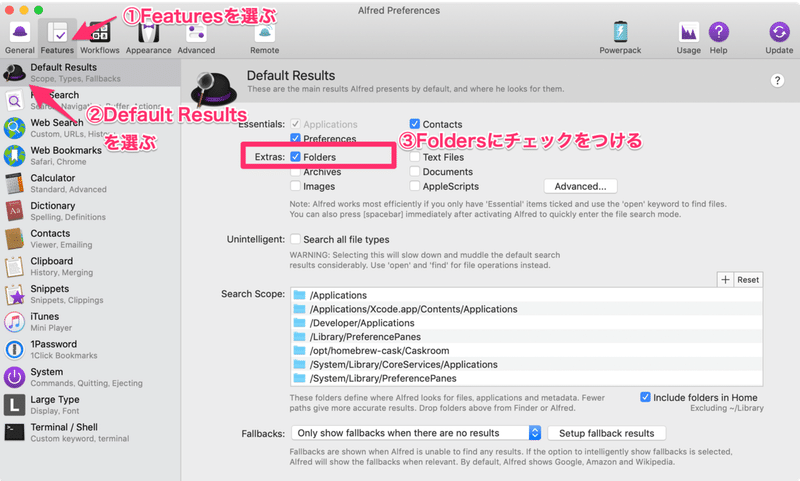This screenshot has height=481, width=800.
Task: Open the Clipboard feature icon
Action: point(14,266)
